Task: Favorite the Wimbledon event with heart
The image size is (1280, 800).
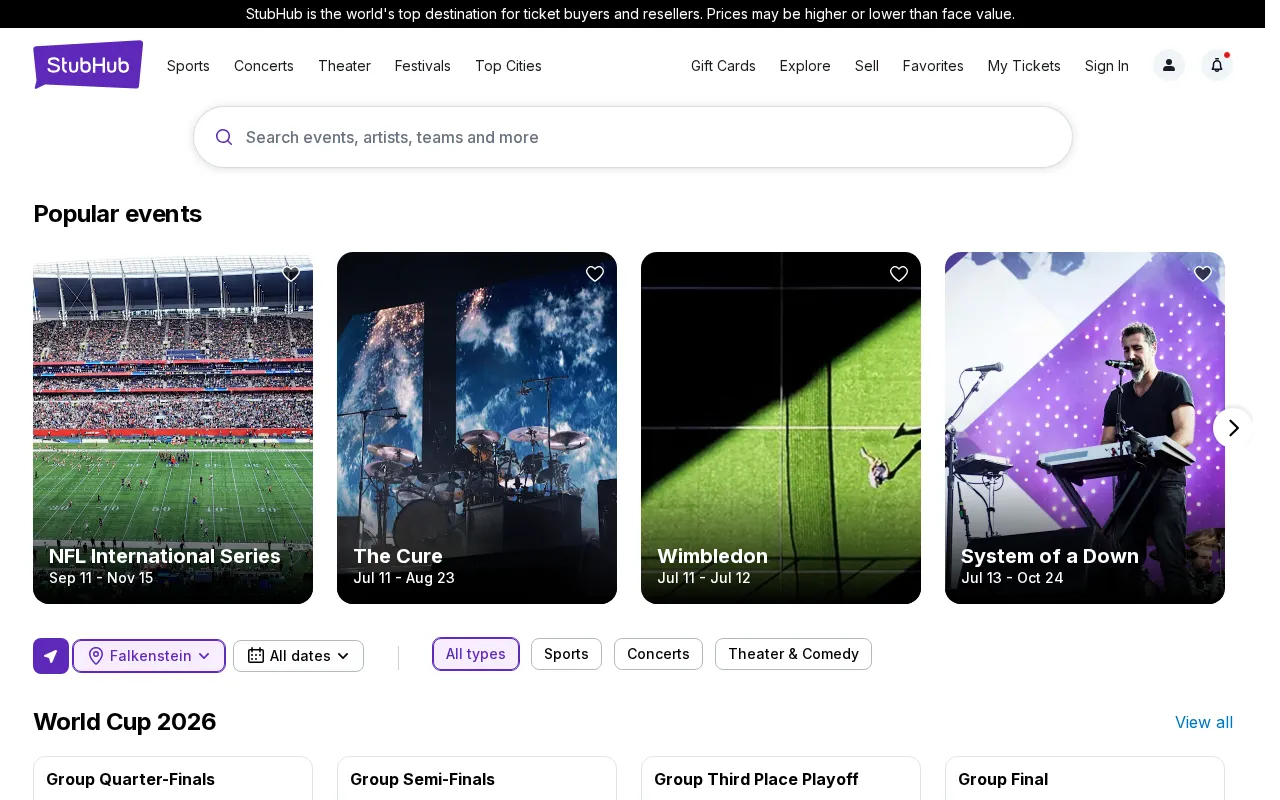Action: point(899,274)
